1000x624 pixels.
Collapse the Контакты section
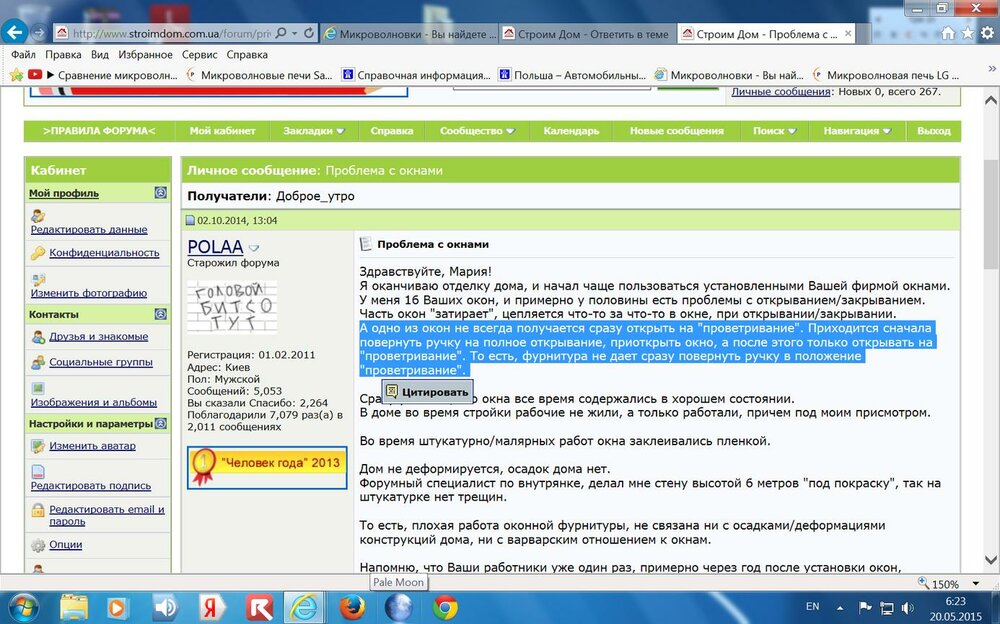161,314
